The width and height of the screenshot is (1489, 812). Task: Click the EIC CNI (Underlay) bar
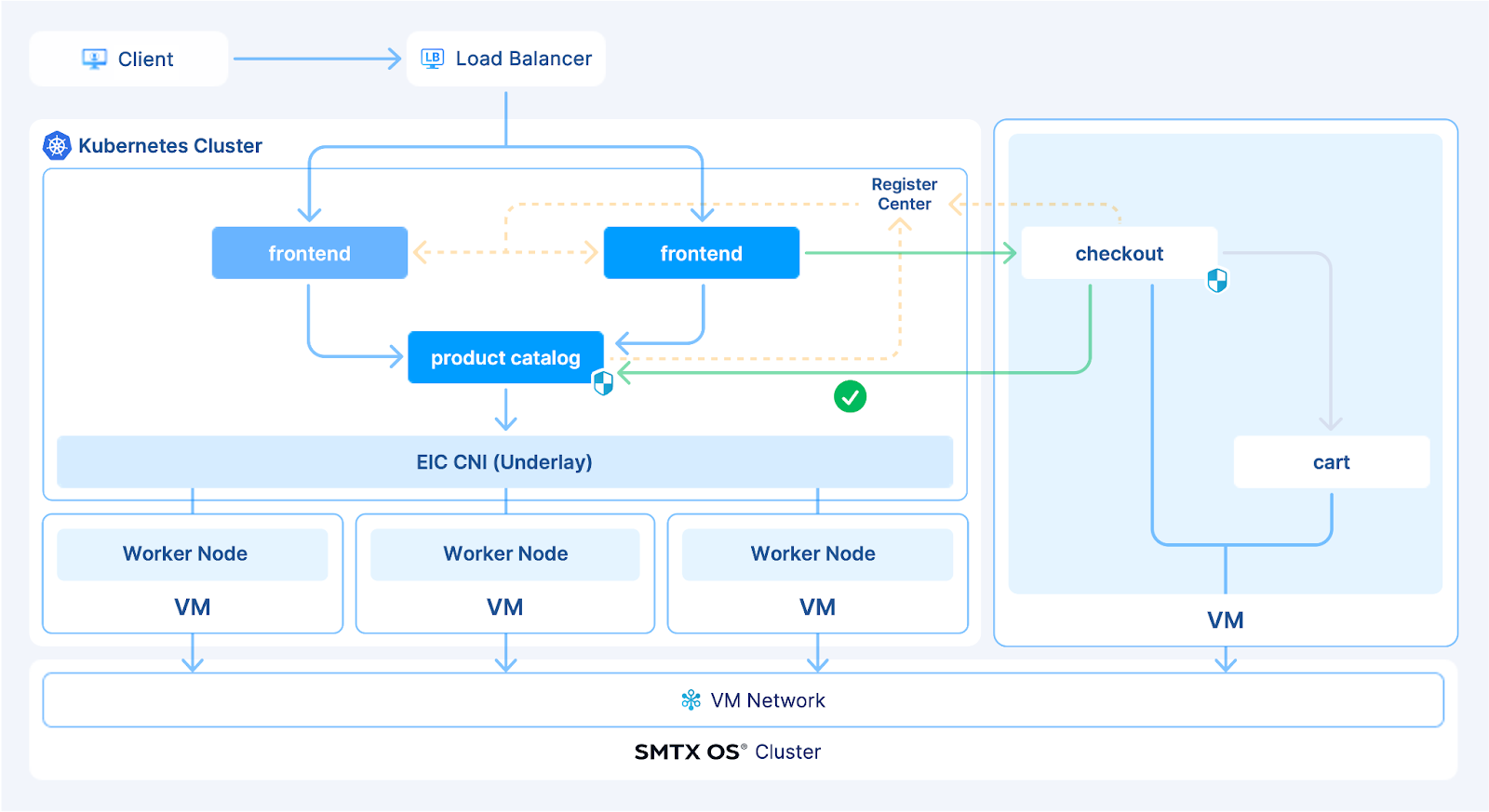[x=504, y=462]
